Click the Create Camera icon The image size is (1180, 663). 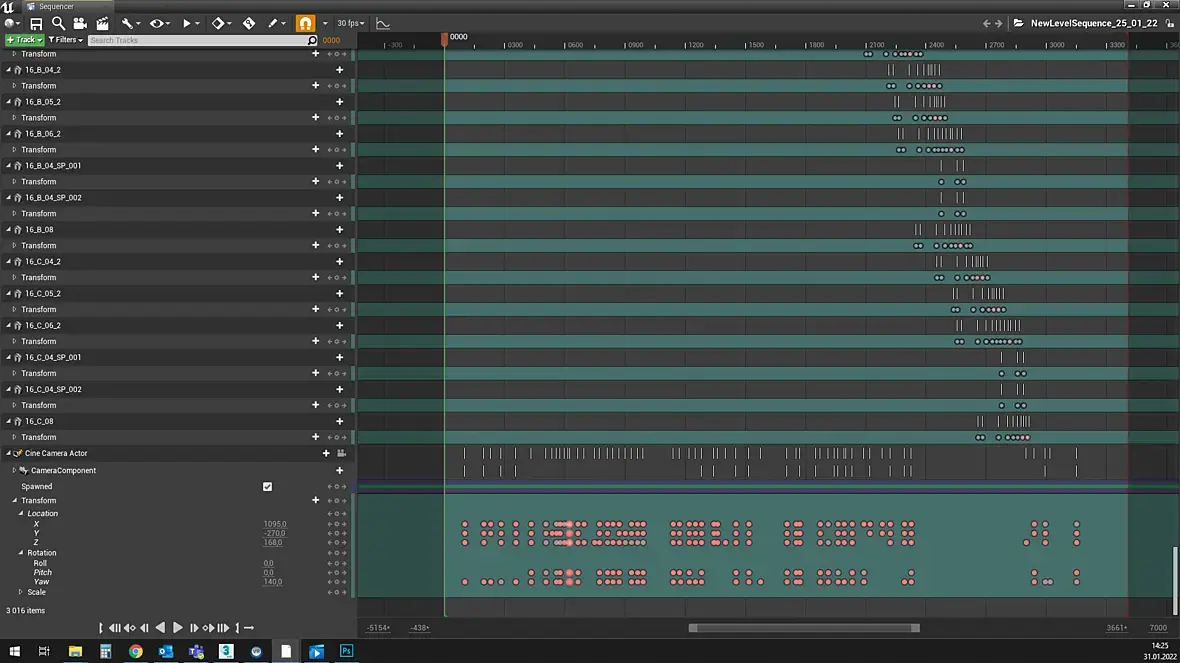(x=80, y=23)
